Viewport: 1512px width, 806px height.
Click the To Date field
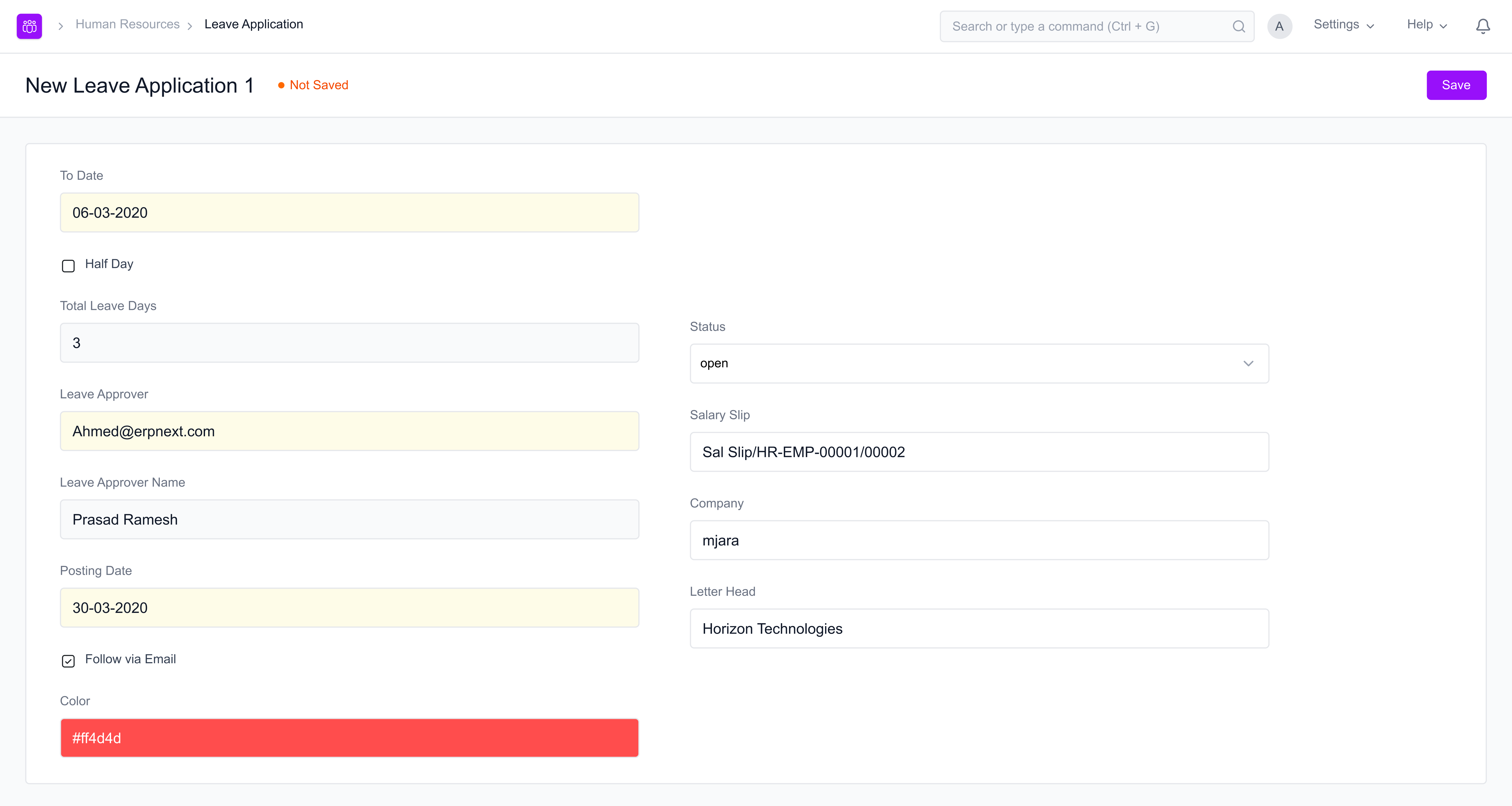[x=349, y=212]
